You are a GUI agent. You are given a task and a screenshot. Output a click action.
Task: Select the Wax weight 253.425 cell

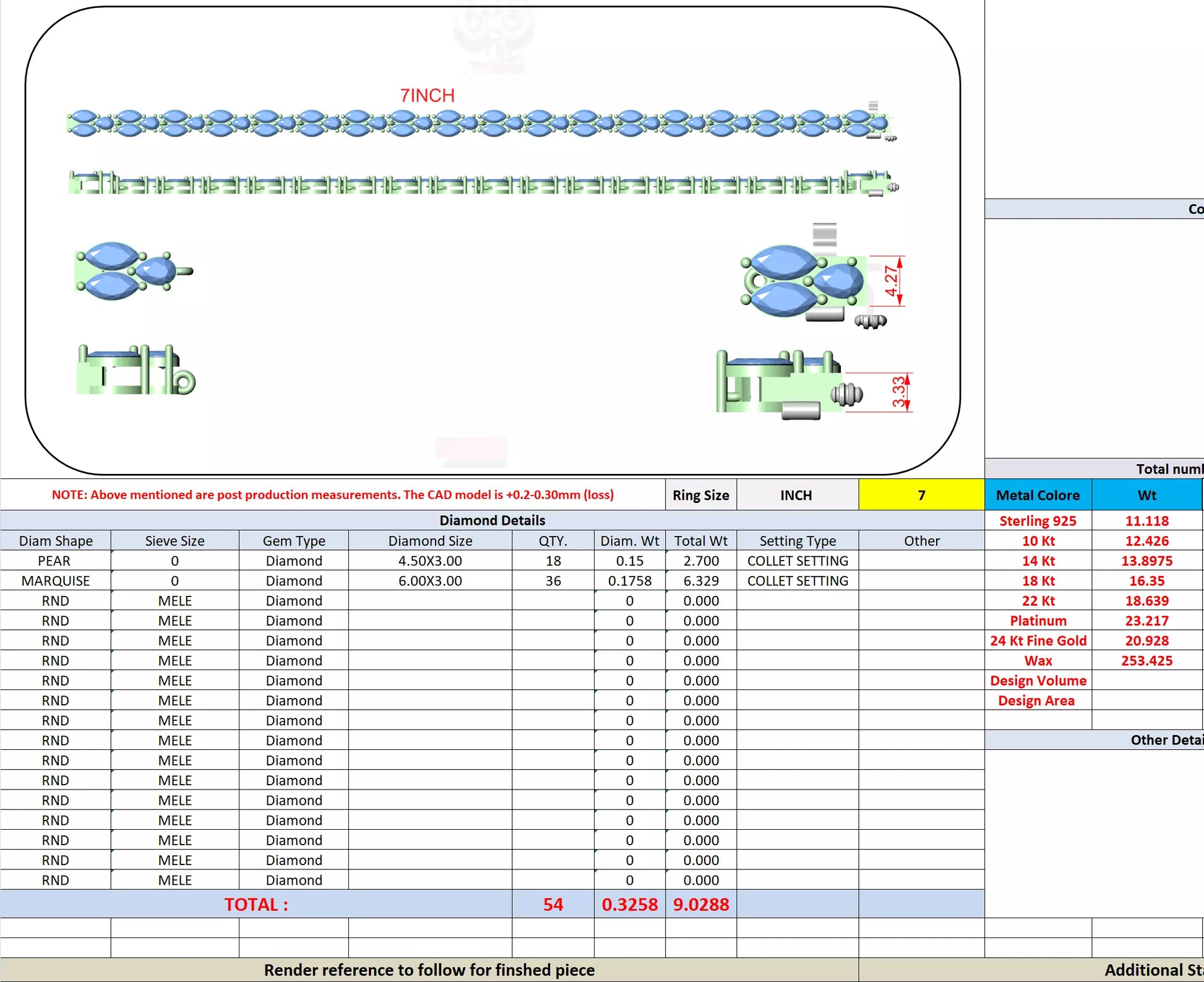coord(1146,660)
